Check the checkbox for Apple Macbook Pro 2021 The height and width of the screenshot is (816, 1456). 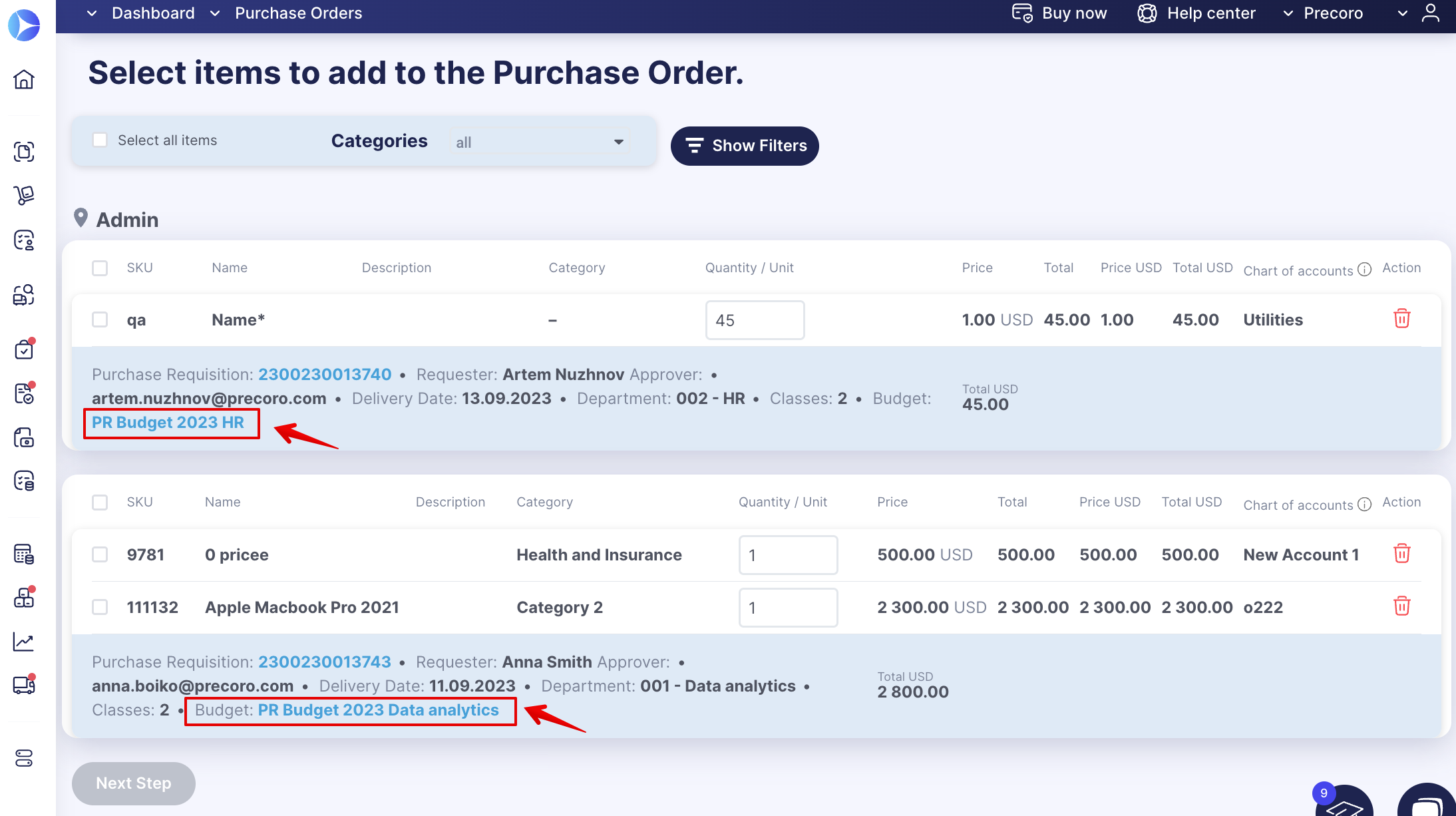pos(100,607)
